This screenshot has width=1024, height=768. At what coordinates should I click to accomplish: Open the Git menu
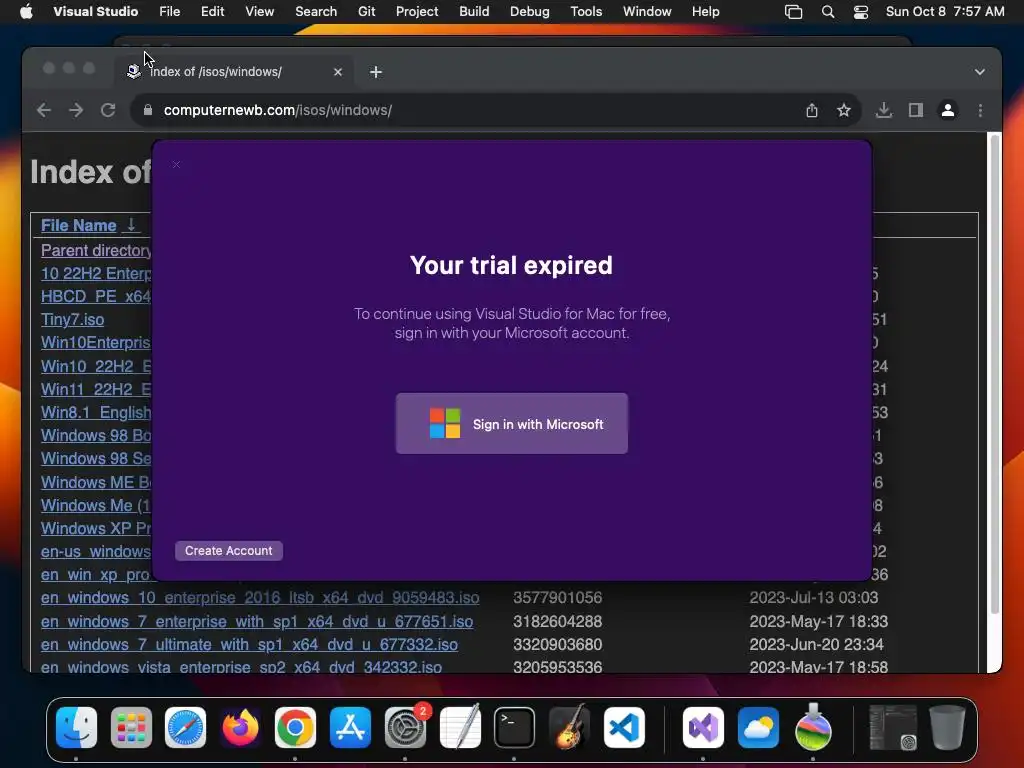(x=366, y=11)
